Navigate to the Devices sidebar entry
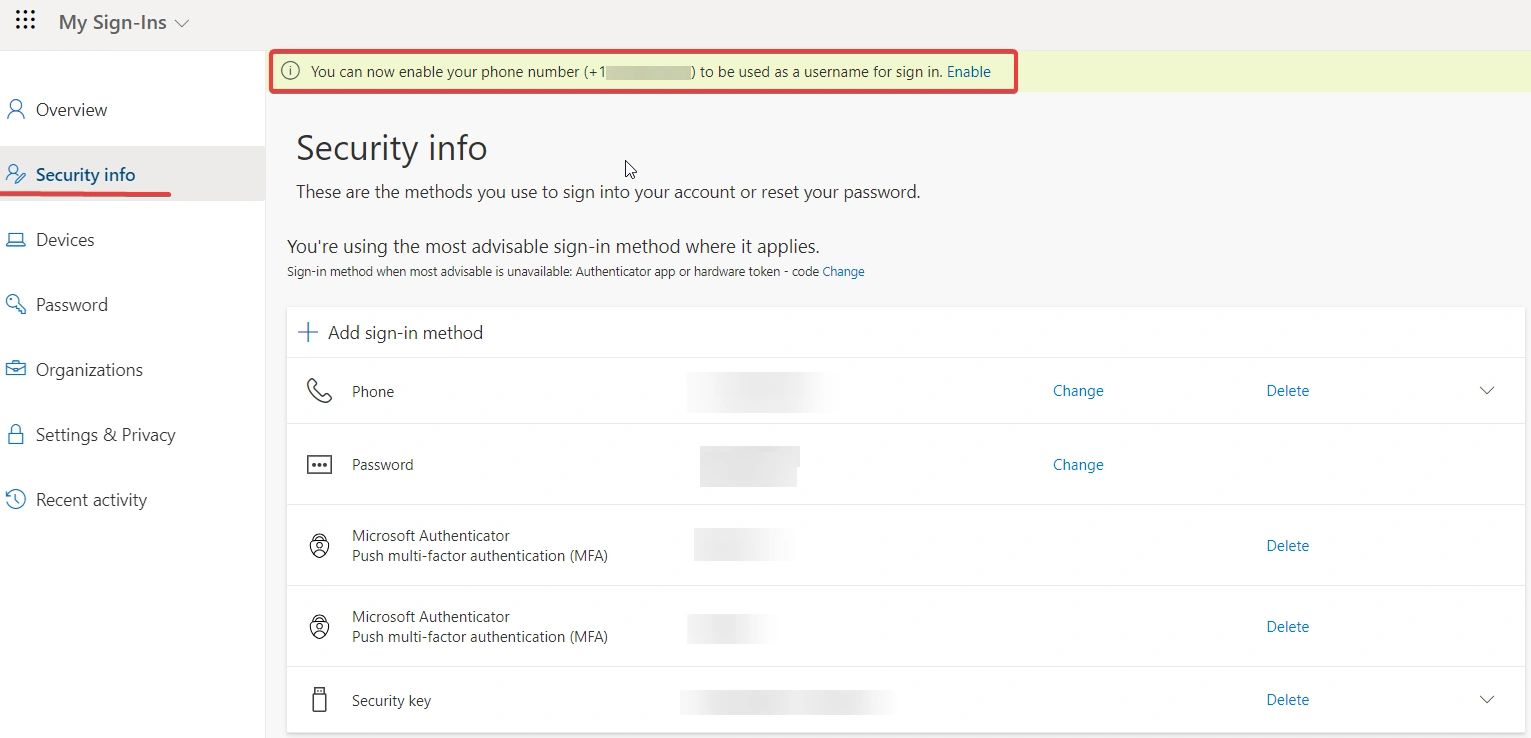This screenshot has width=1531, height=738. click(65, 239)
